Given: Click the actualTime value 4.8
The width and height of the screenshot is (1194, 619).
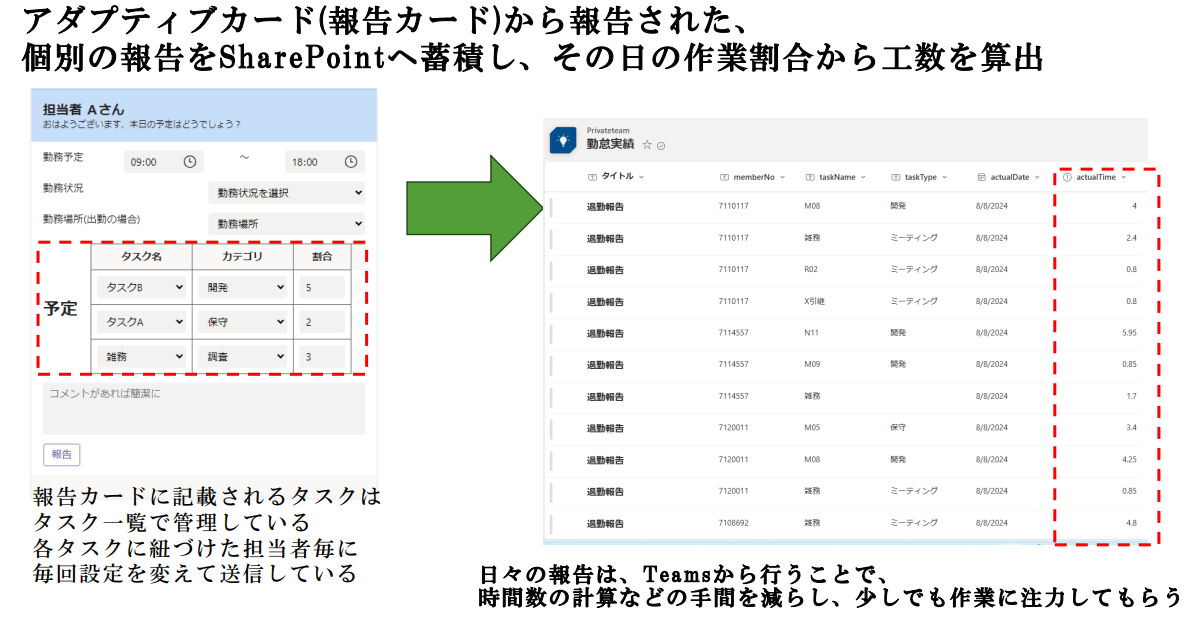Looking at the screenshot, I should (x=1132, y=523).
